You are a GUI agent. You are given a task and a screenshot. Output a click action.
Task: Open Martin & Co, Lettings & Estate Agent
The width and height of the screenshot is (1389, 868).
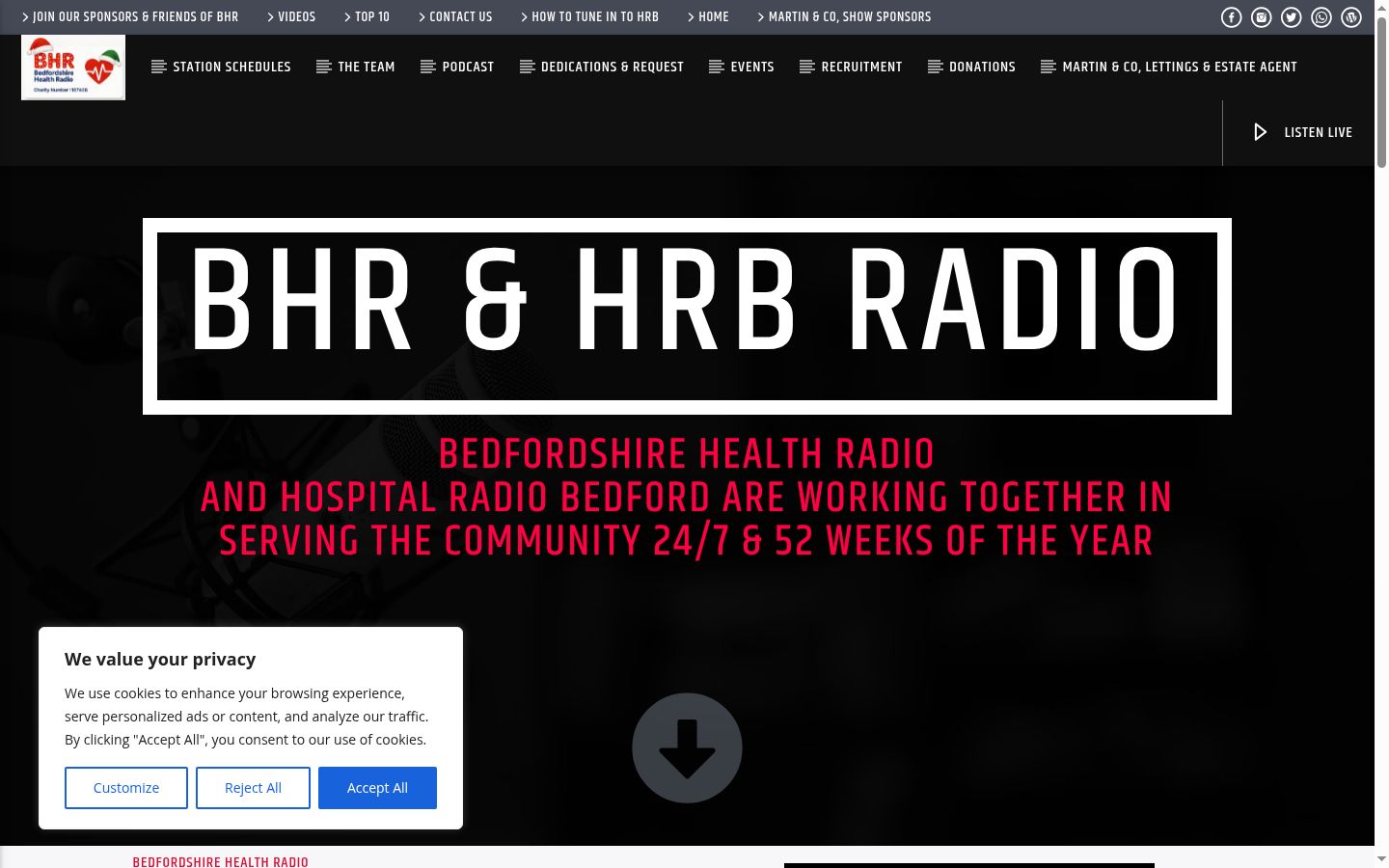pos(1180,67)
